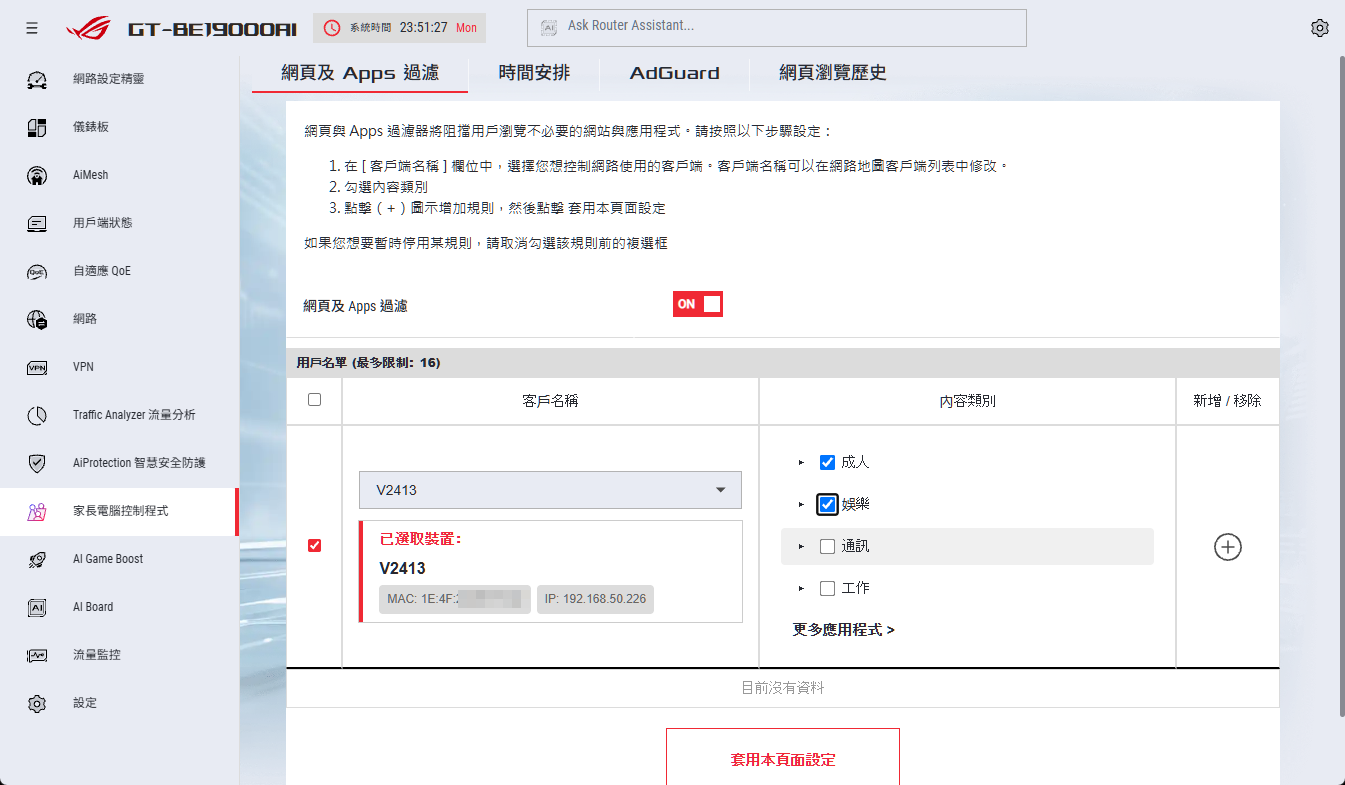This screenshot has width=1345, height=785.
Task: Toggle the 網頁及 Apps 過濾 ON switch
Action: [x=697, y=304]
